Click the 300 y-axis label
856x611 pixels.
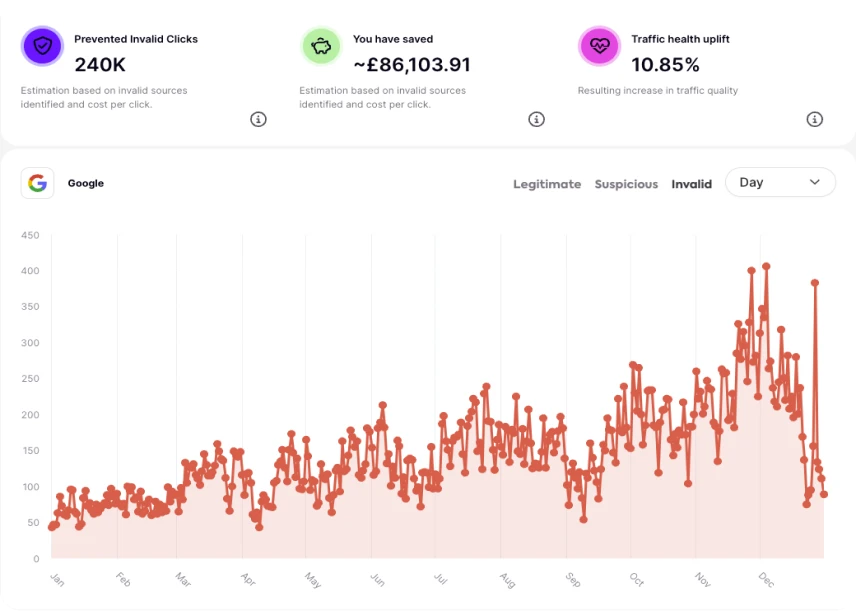(30, 343)
